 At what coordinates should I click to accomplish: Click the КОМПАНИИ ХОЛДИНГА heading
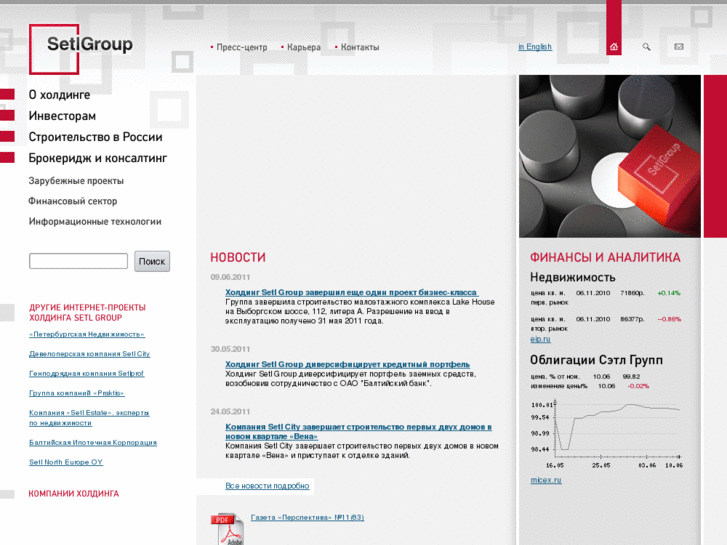pos(74,494)
